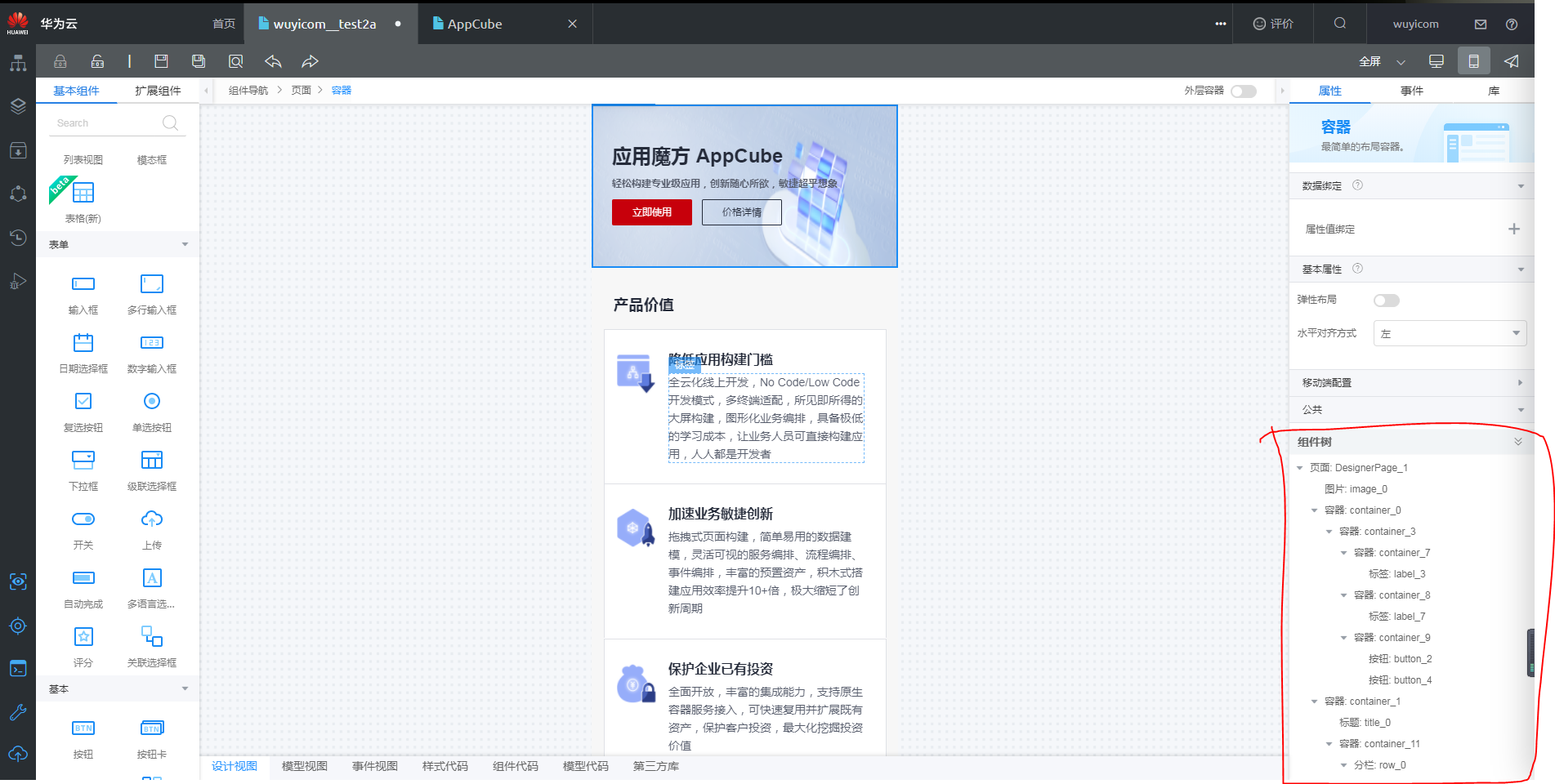Image resolution: width=1555 pixels, height=784 pixels.
Task: Open the history clock sidebar icon
Action: tap(18, 237)
